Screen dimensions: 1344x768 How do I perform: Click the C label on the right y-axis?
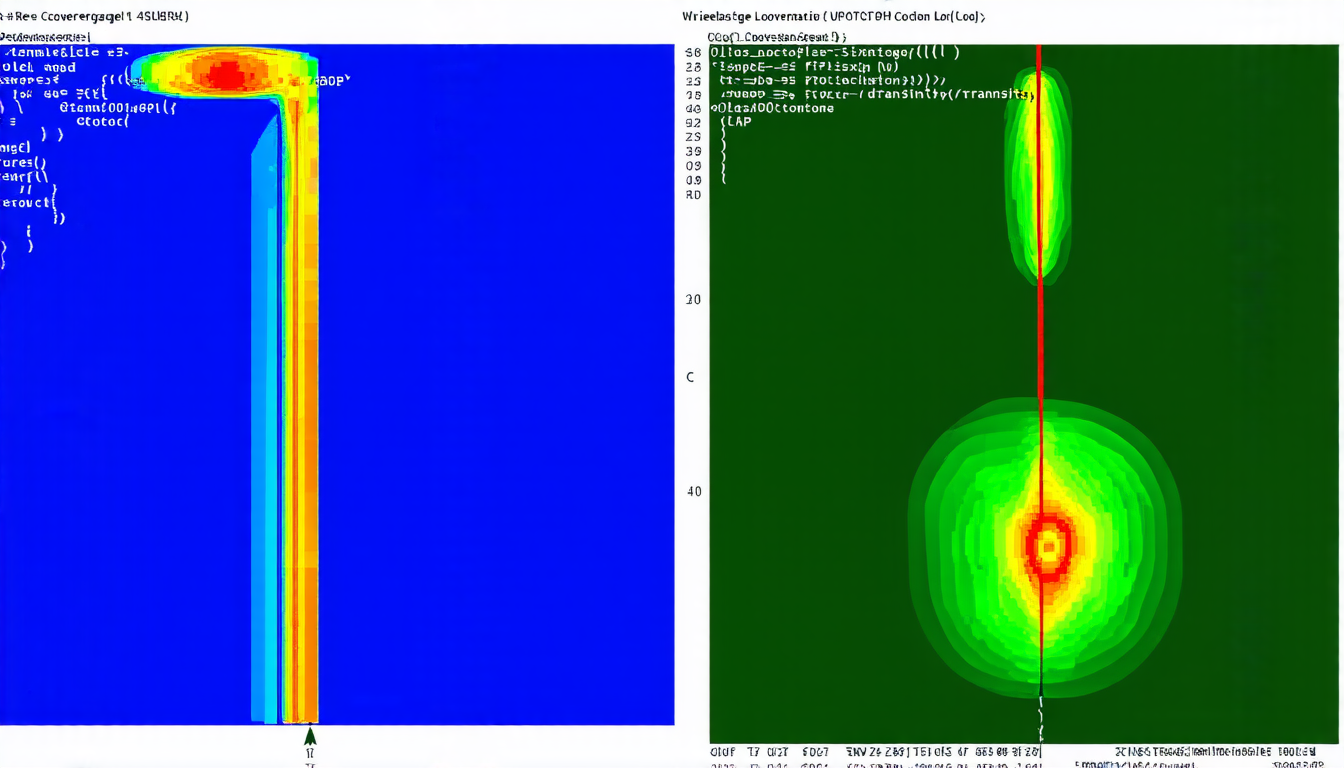[690, 377]
